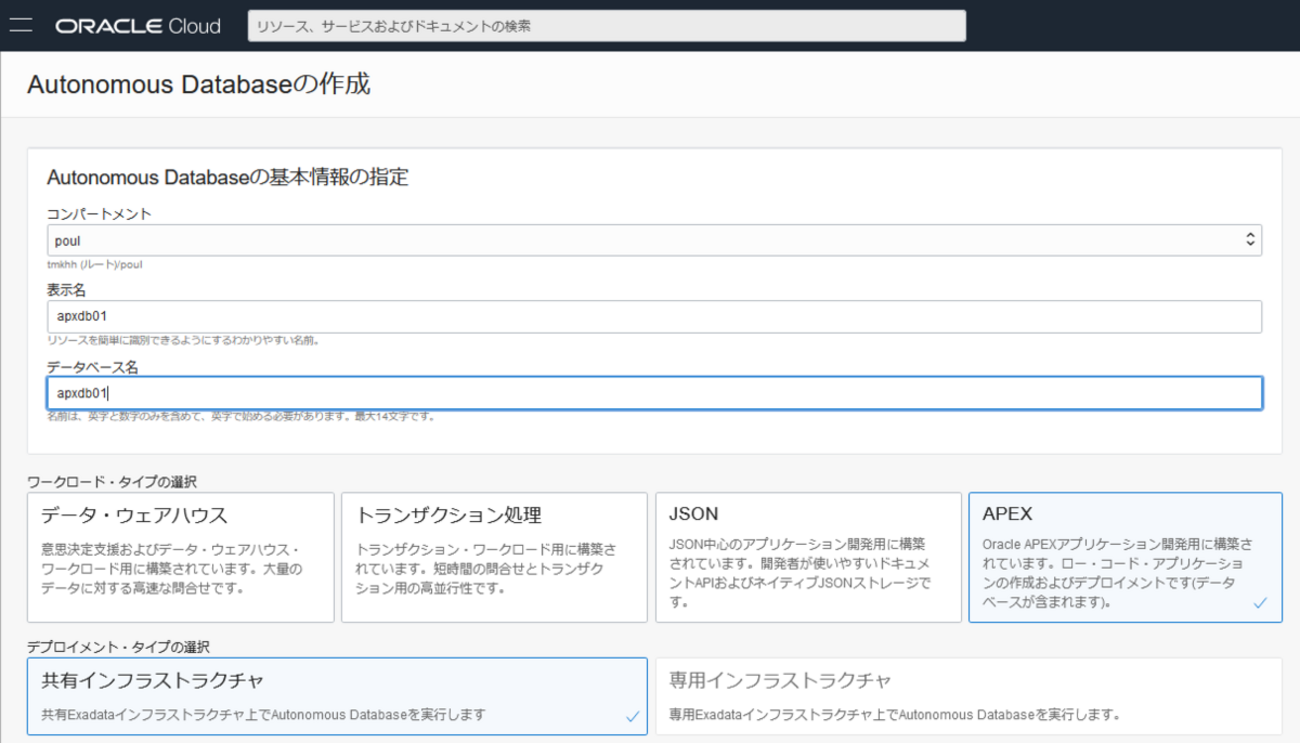Click the 表示名 field label
The height and width of the screenshot is (743, 1300).
(67, 290)
